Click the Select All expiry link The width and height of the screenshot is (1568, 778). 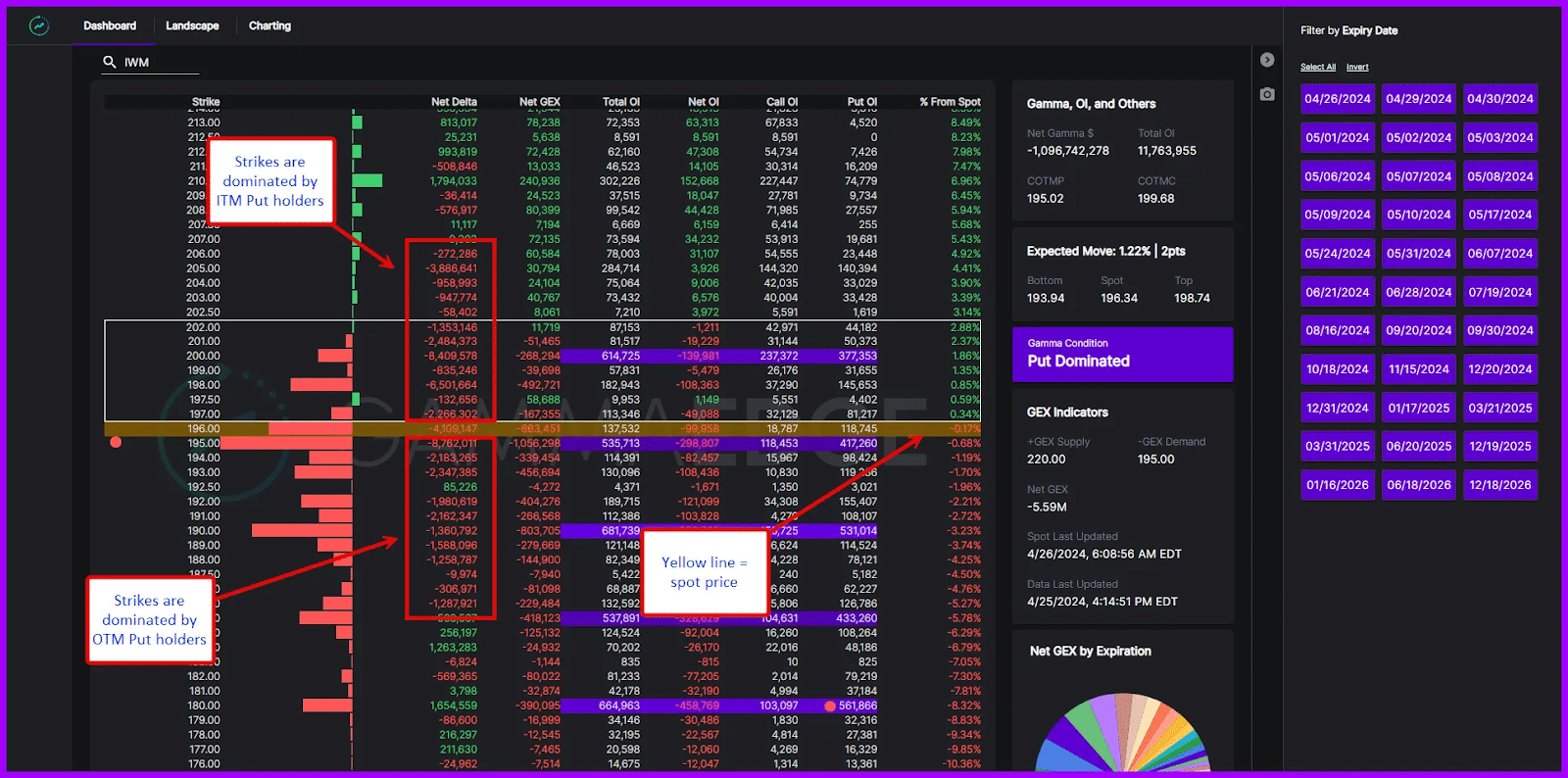click(x=1317, y=68)
